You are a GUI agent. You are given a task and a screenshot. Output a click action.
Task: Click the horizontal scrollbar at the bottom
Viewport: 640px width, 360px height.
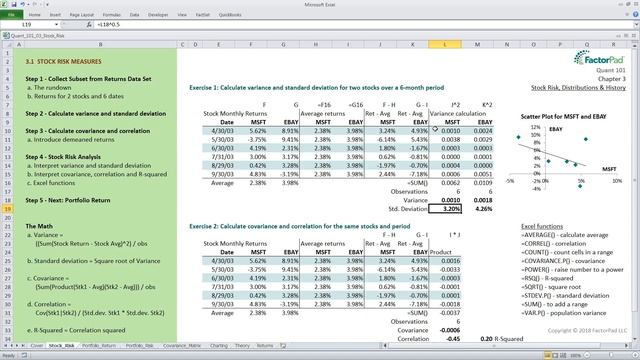click(505, 346)
